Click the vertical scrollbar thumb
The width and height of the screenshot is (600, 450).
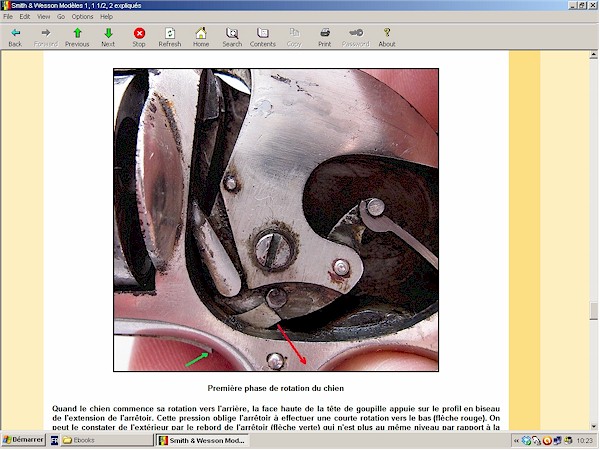(593, 310)
